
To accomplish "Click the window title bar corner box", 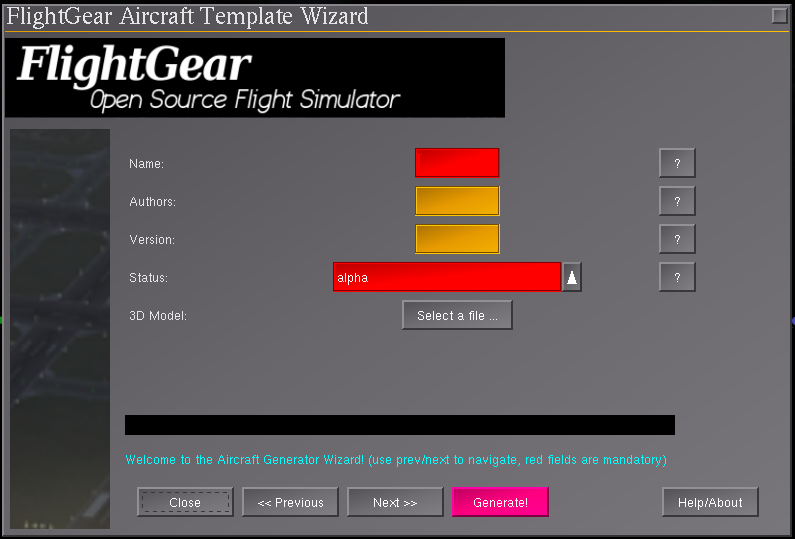I will point(779,16).
